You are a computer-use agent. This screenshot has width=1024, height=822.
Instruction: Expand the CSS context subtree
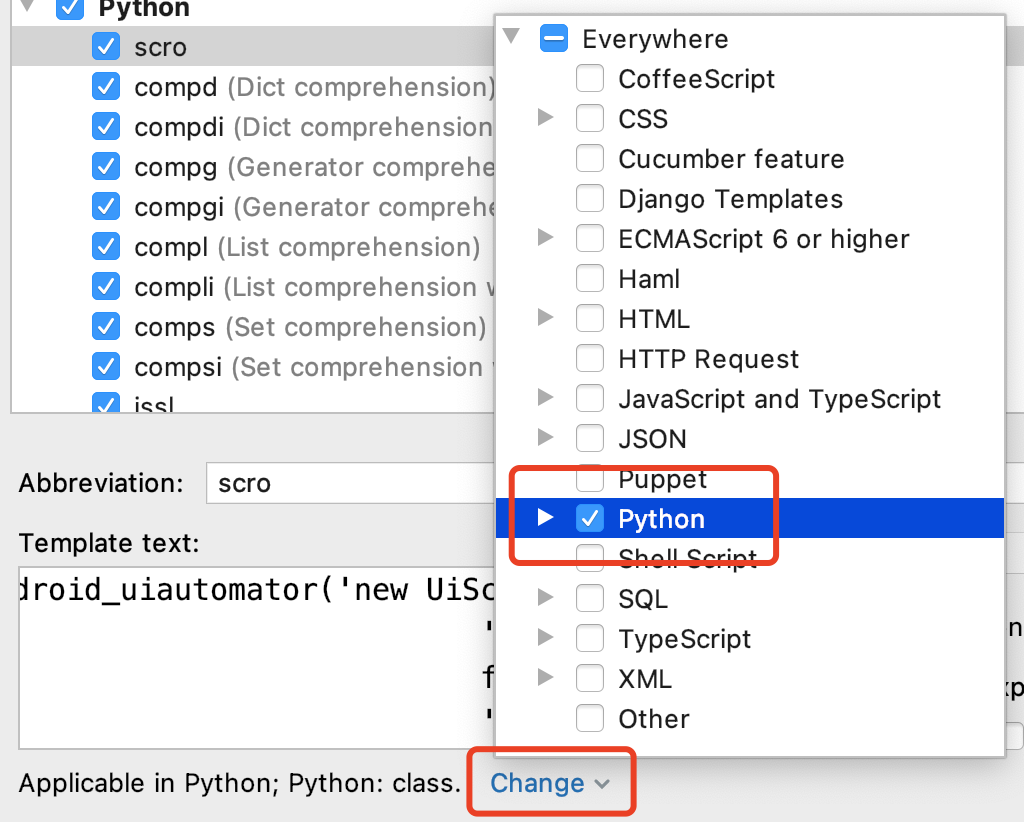(x=545, y=118)
